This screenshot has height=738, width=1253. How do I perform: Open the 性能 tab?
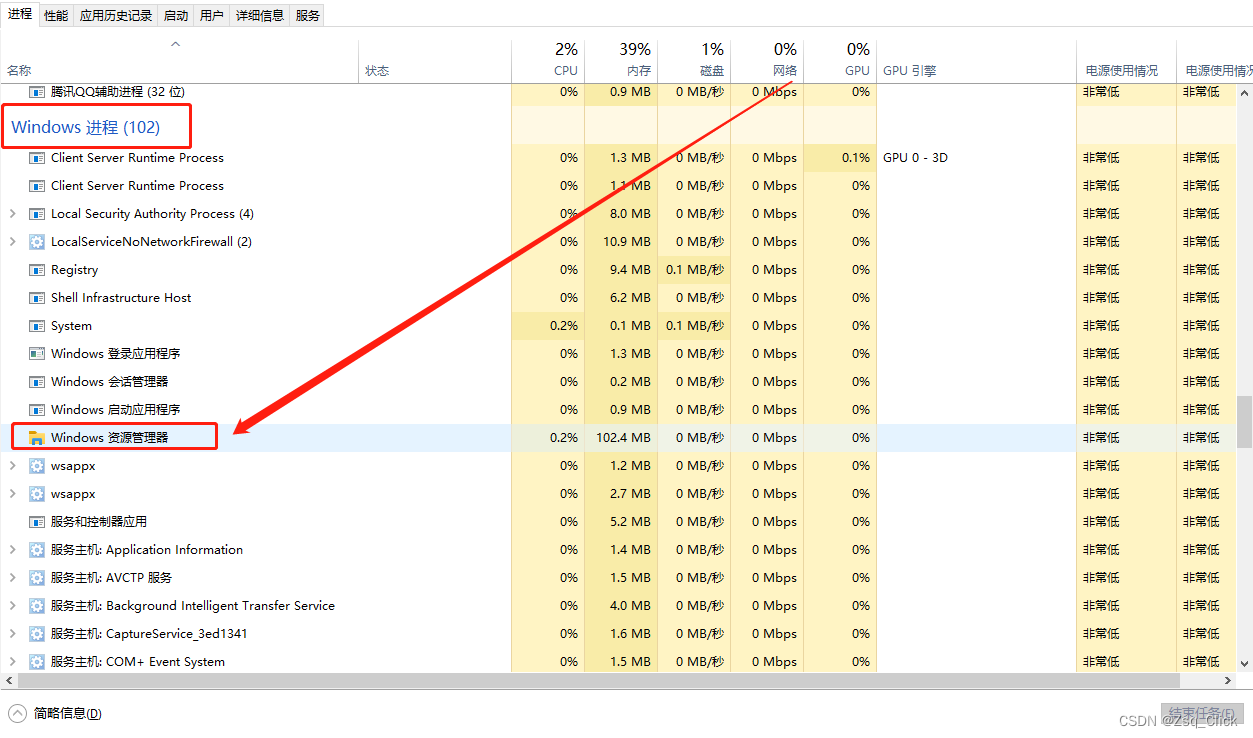click(x=56, y=15)
